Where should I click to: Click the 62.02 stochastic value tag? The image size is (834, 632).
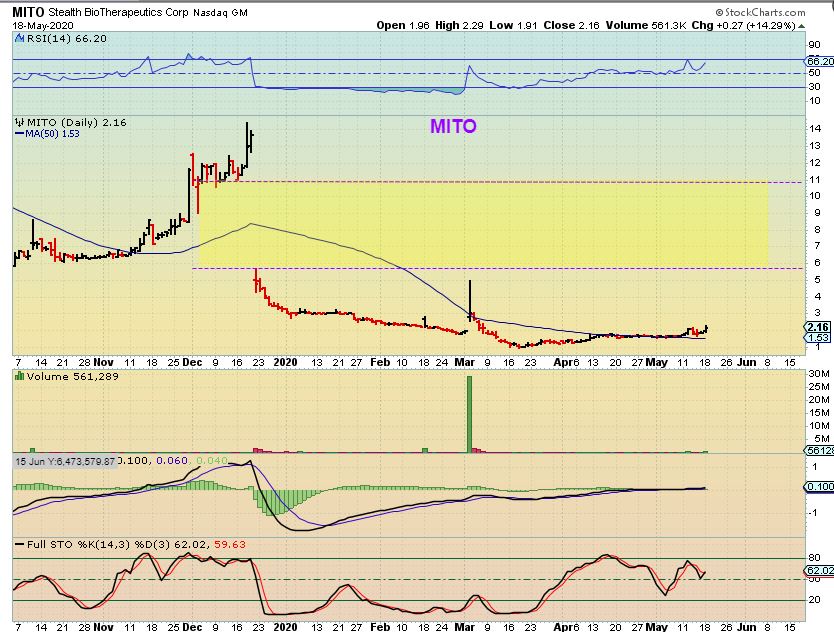tap(820, 571)
